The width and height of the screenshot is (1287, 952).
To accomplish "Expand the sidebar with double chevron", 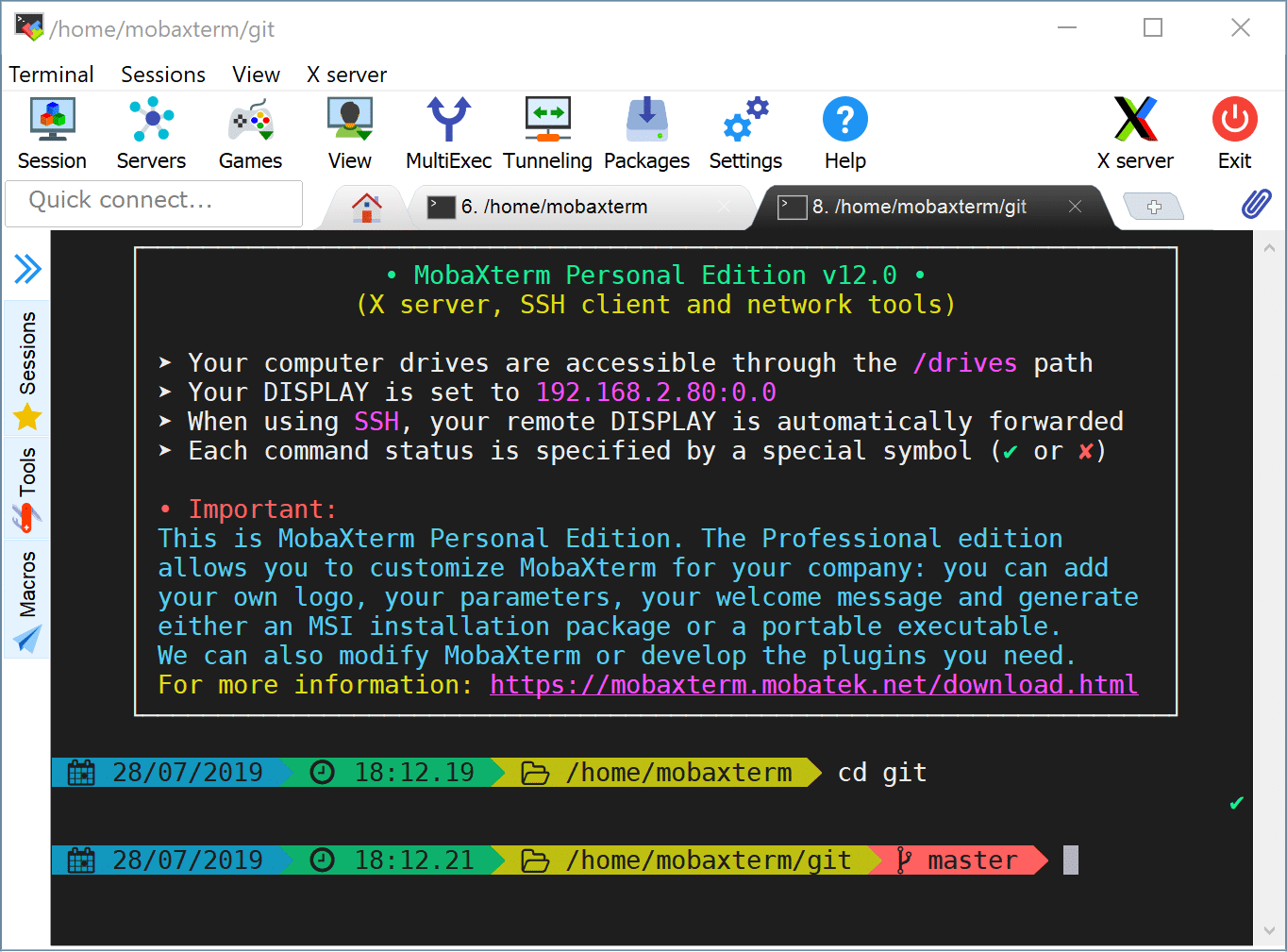I will [27, 269].
